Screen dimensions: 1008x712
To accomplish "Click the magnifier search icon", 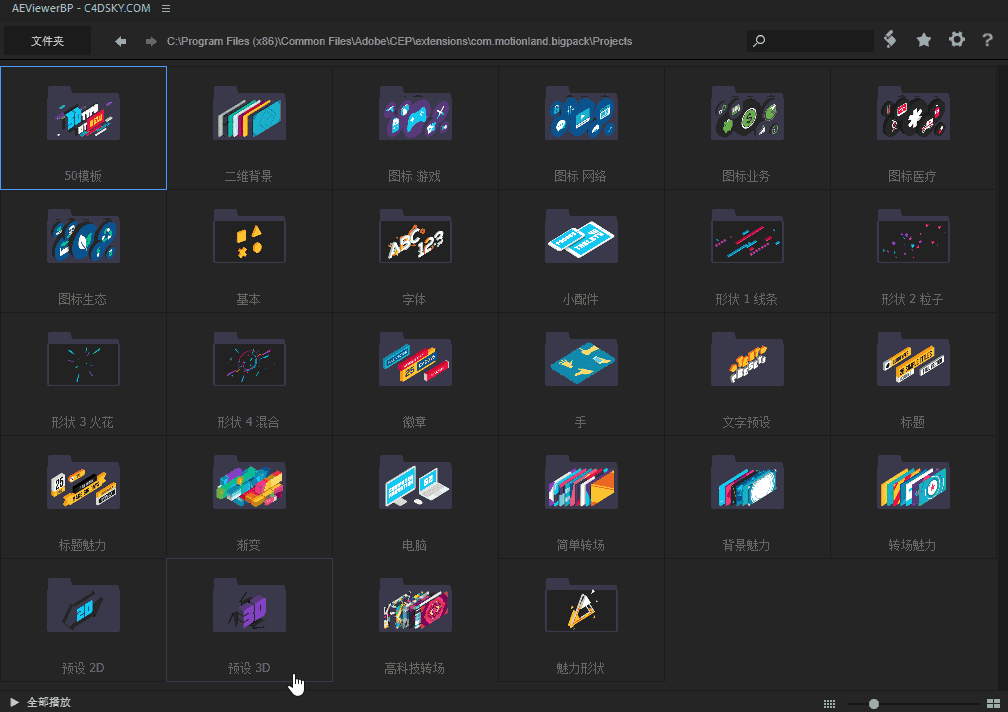I will click(759, 41).
